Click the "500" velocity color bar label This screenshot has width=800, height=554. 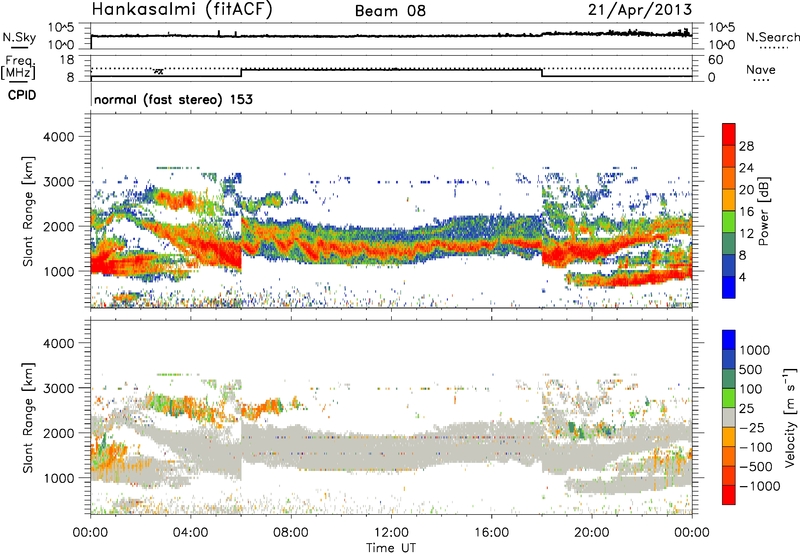tap(751, 370)
